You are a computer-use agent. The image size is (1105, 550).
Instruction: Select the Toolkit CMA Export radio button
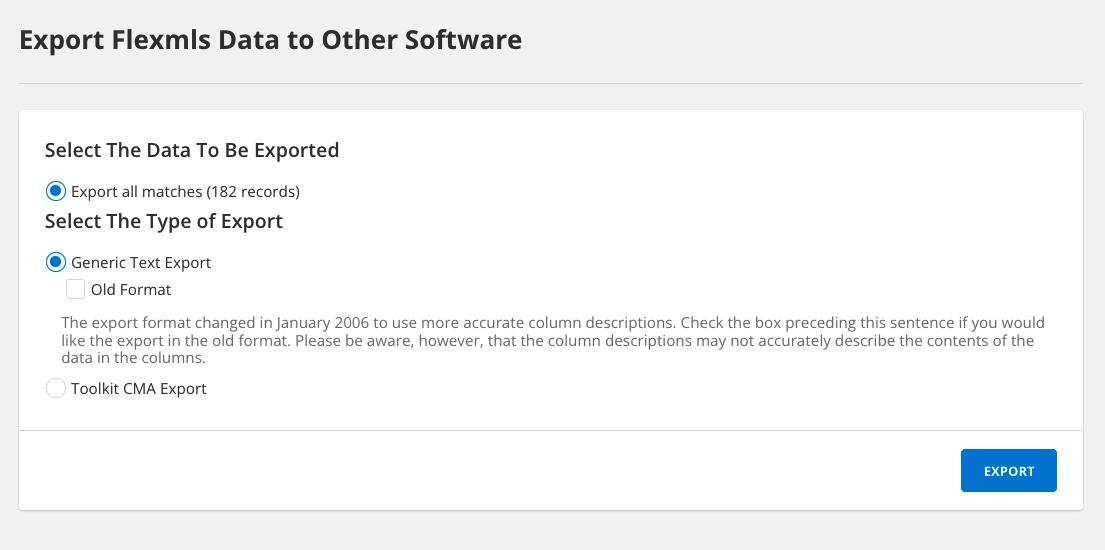(x=55, y=389)
